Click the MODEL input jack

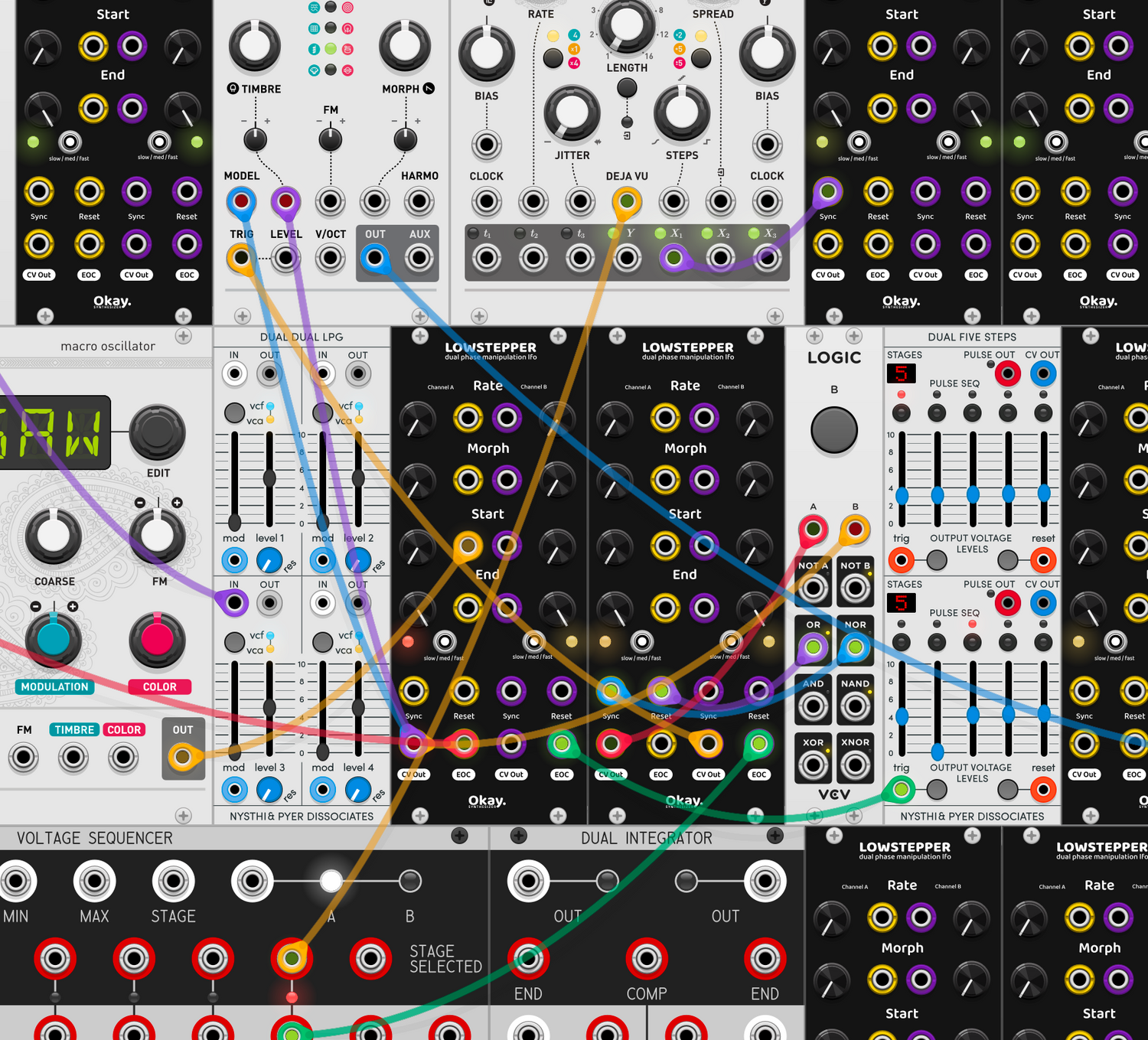coord(241,201)
